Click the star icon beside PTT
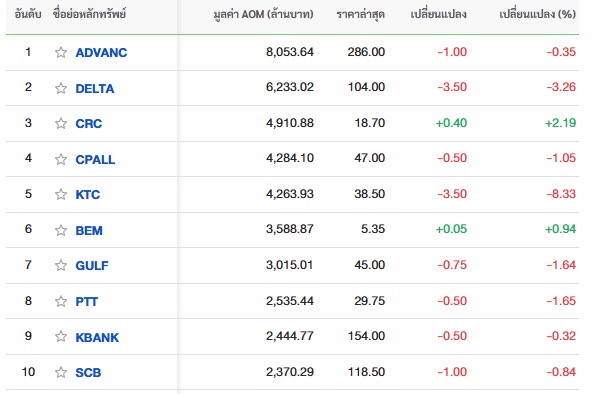This screenshot has width=593, height=394. point(61,301)
